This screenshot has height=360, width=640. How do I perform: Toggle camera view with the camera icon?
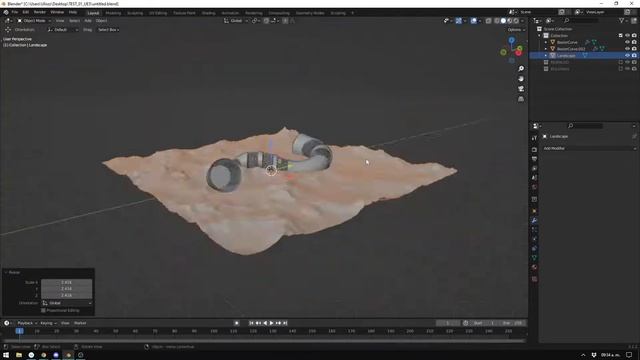521,89
